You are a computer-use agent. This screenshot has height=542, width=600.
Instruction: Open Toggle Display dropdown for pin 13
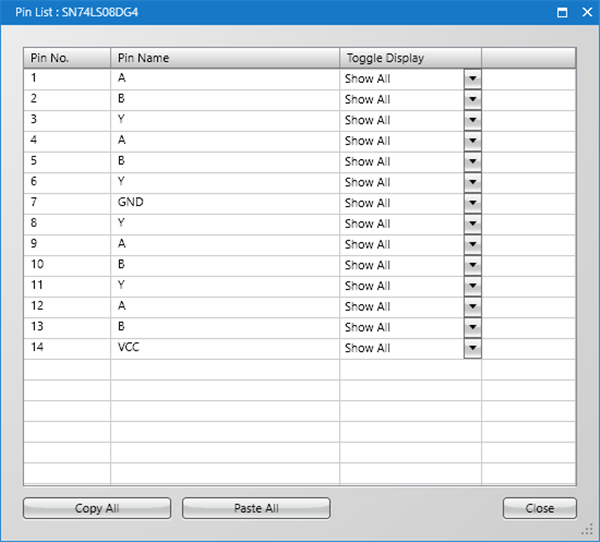click(473, 327)
